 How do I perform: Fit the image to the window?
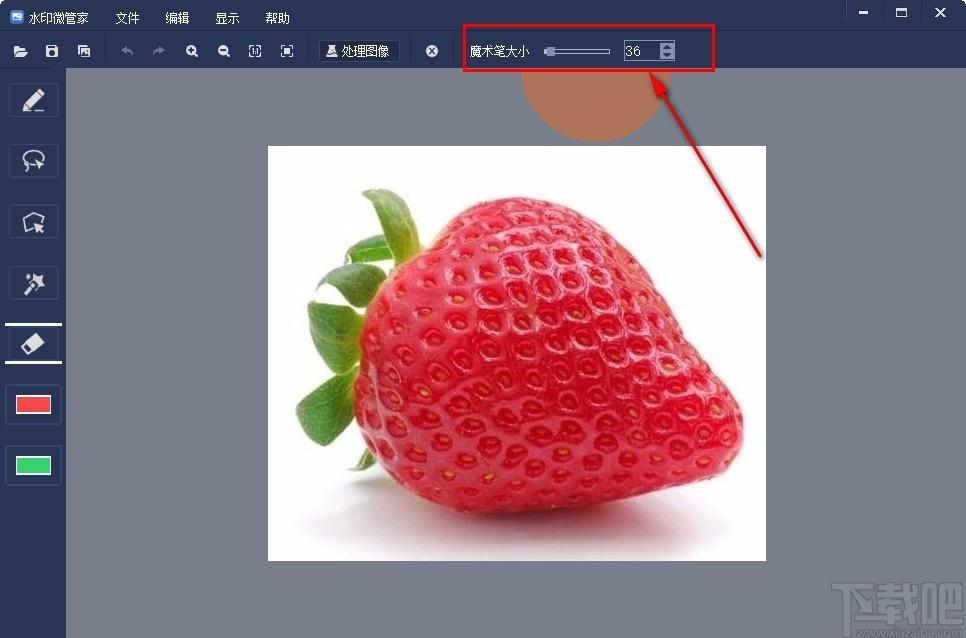click(x=287, y=51)
